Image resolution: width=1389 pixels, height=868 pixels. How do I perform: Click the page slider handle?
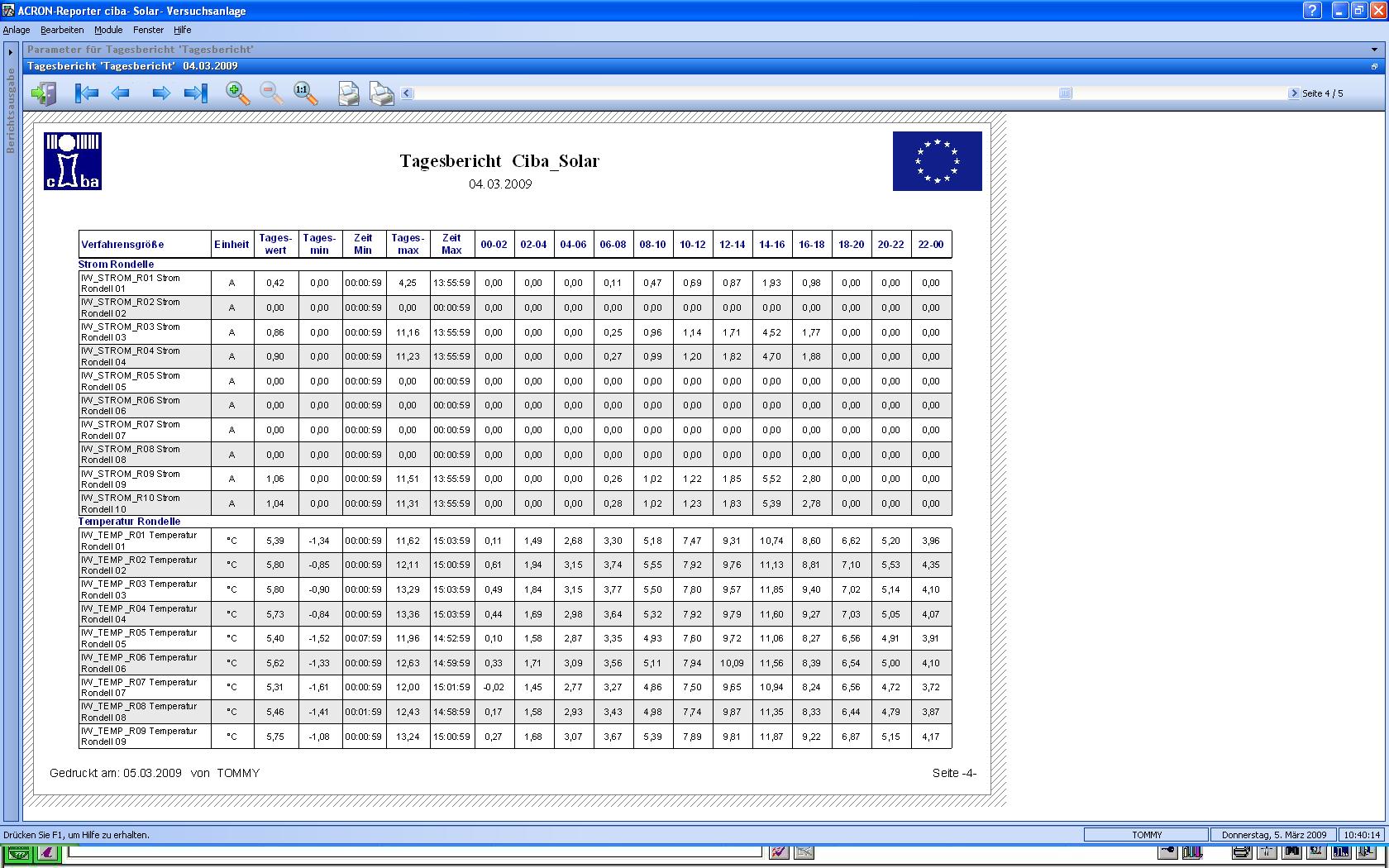click(1065, 93)
